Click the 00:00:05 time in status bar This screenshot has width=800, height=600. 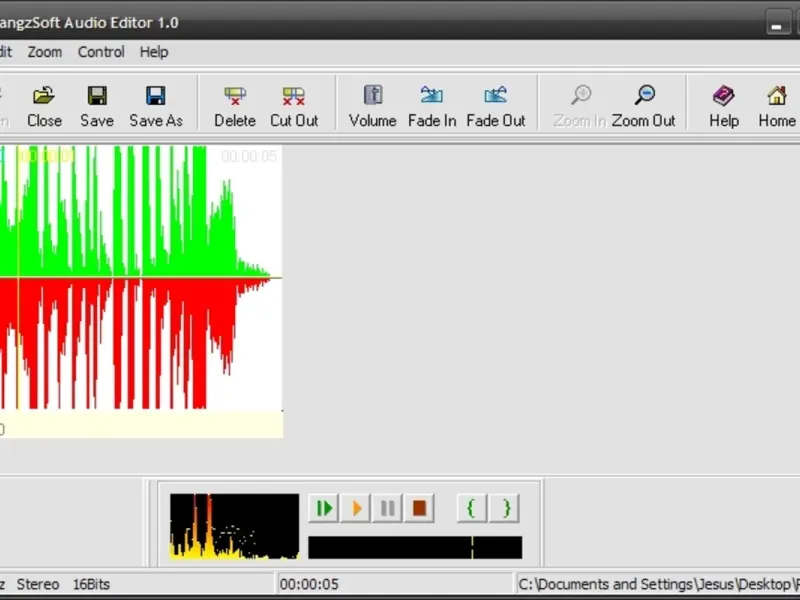[309, 584]
